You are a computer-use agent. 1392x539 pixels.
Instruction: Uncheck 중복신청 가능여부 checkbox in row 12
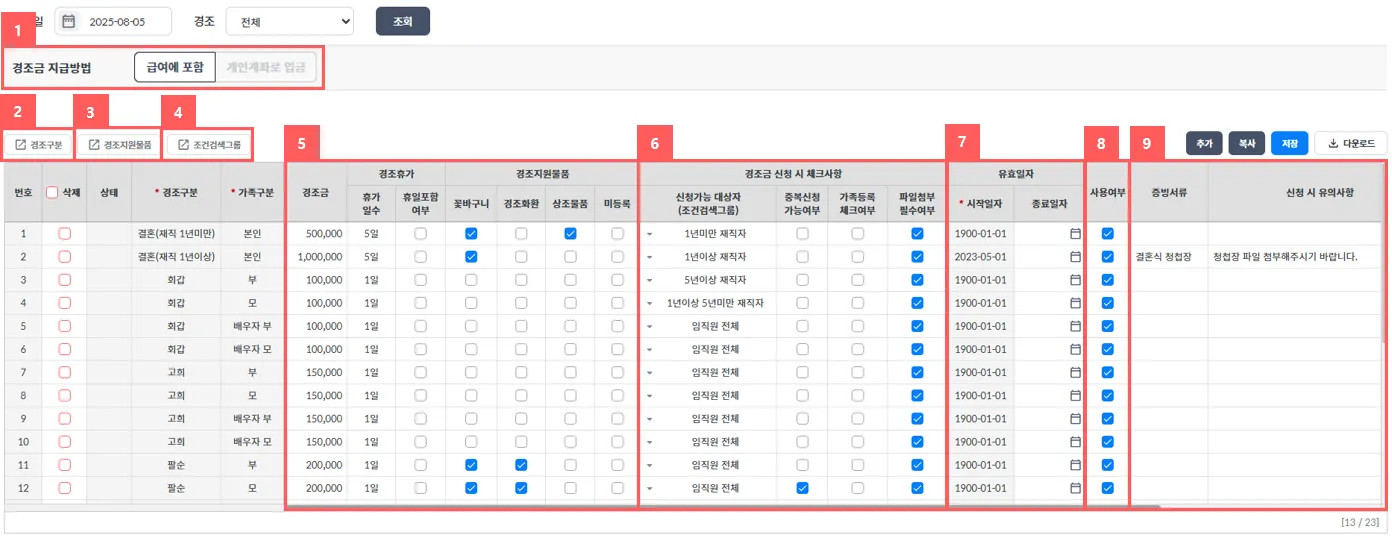point(802,488)
